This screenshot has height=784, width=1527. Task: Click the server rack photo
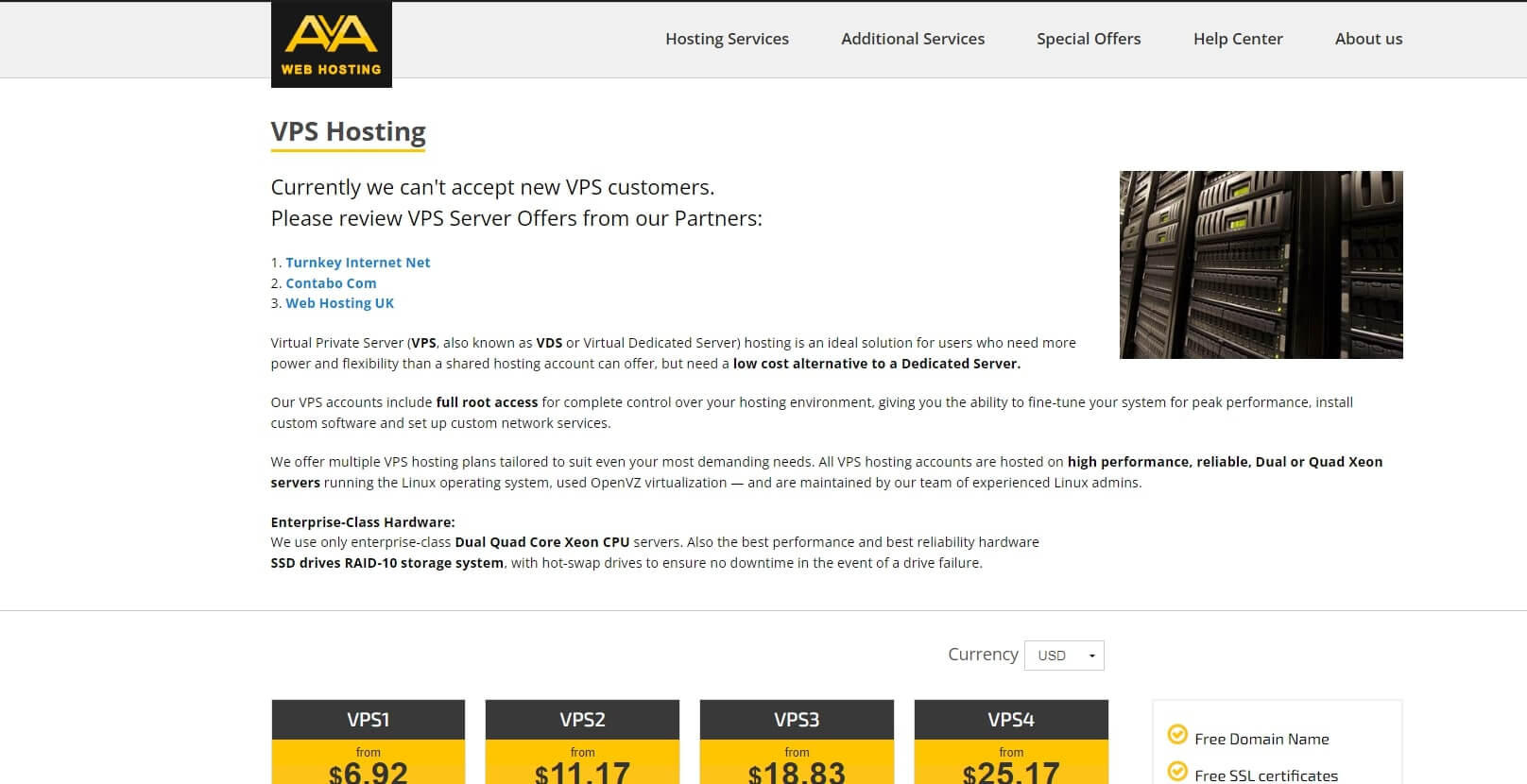coord(1261,264)
